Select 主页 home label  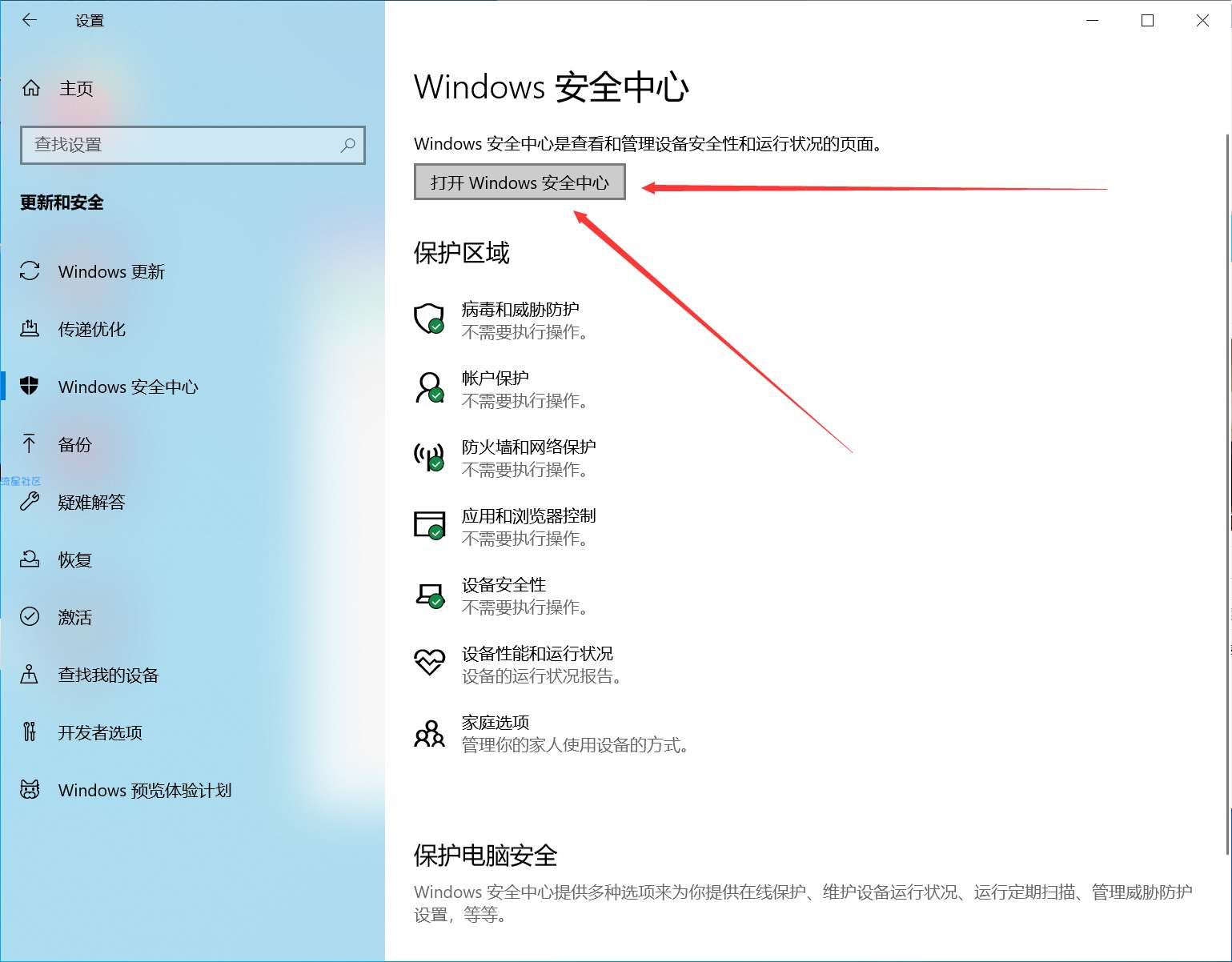pos(76,88)
